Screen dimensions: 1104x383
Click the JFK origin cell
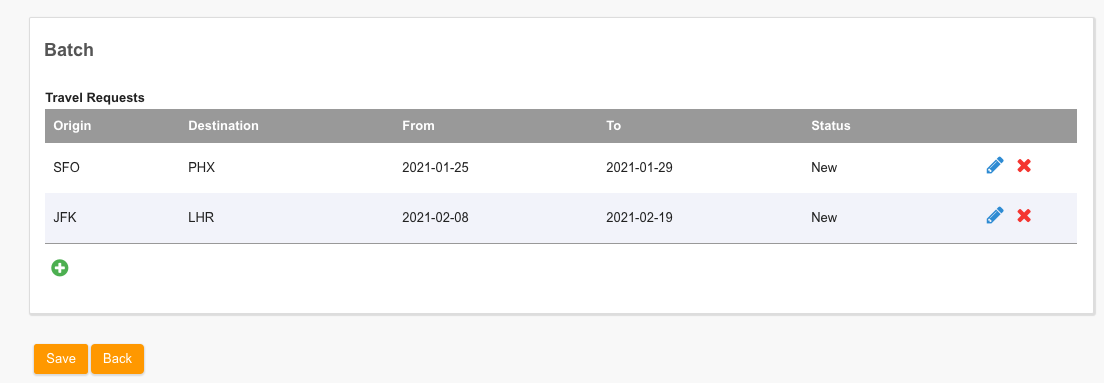point(65,217)
